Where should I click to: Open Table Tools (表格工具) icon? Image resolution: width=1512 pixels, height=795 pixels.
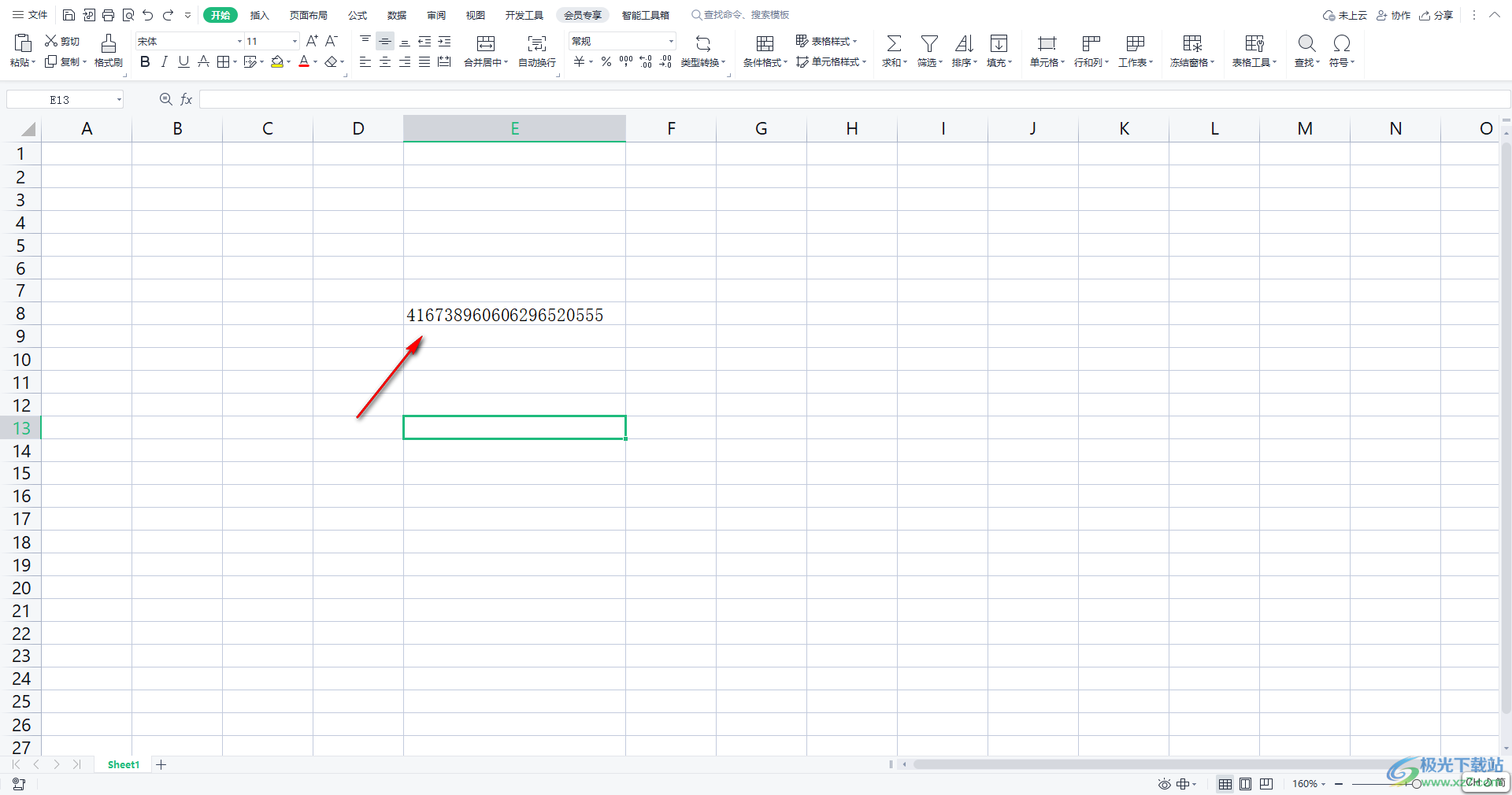(x=1254, y=43)
